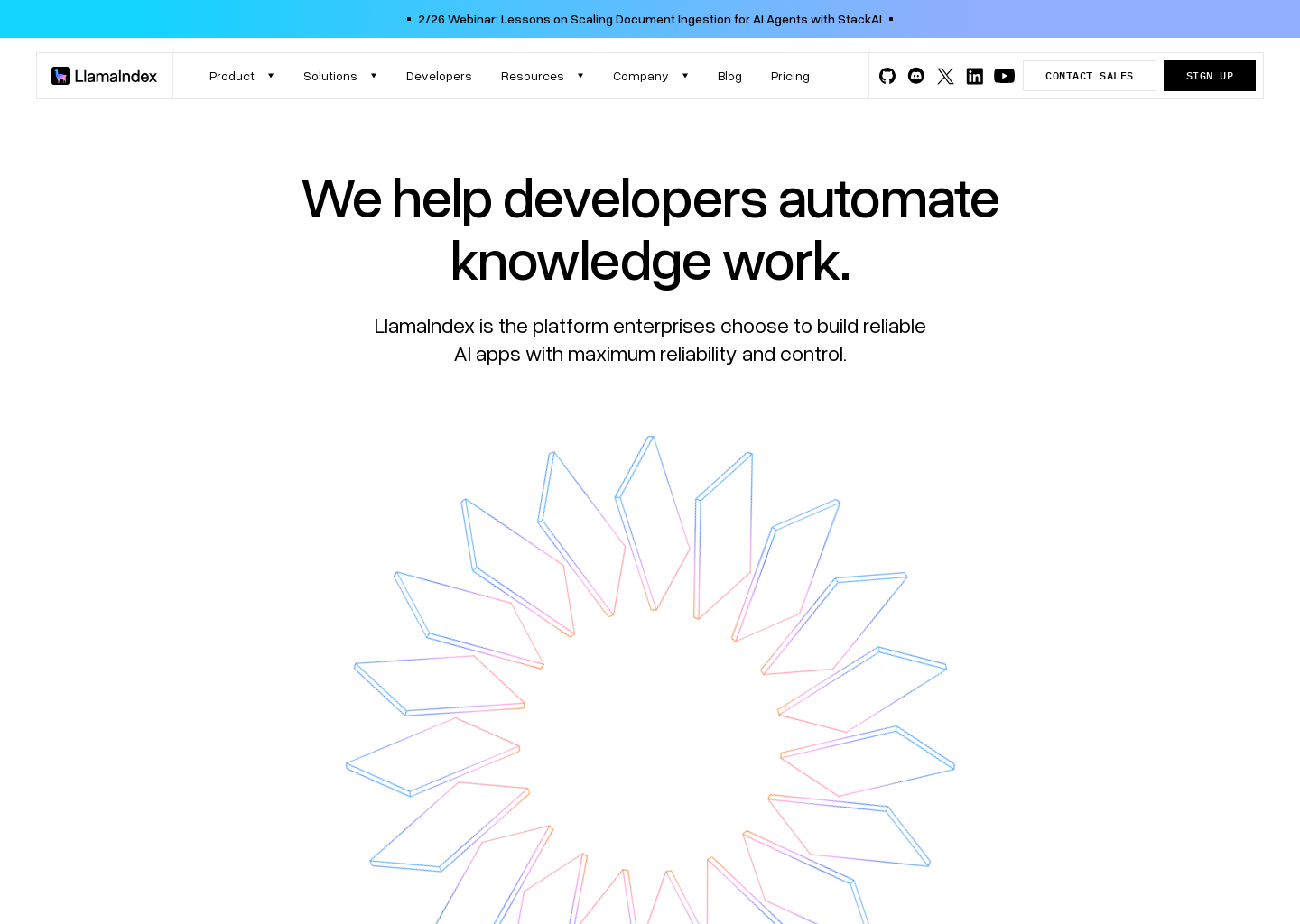Expand the Company dropdown arrow
Viewport: 1300px width, 924px height.
point(685,76)
